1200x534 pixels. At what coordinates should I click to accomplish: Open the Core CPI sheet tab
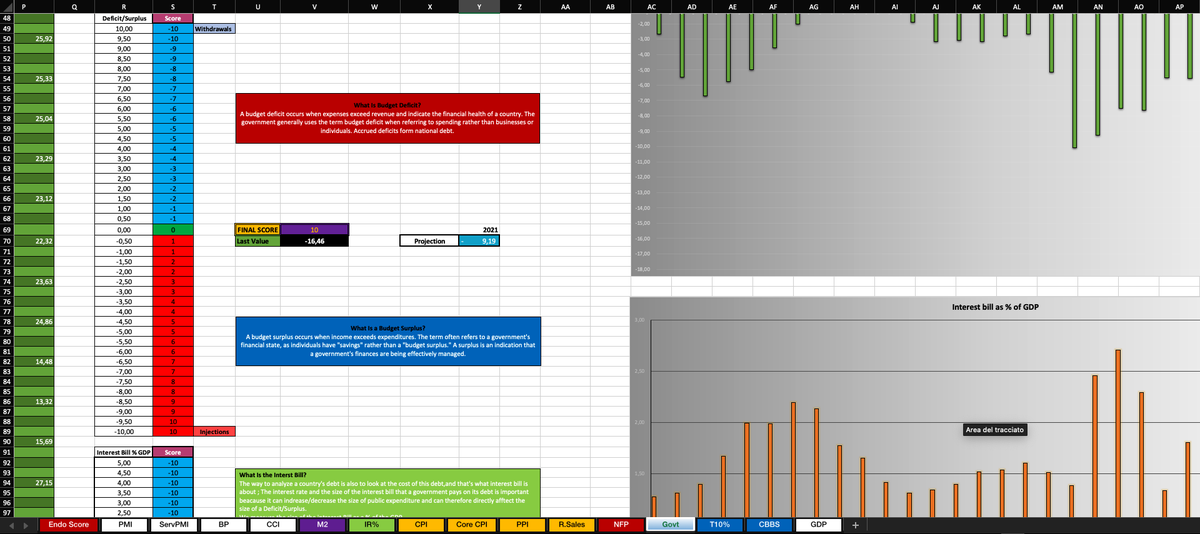coord(471,525)
